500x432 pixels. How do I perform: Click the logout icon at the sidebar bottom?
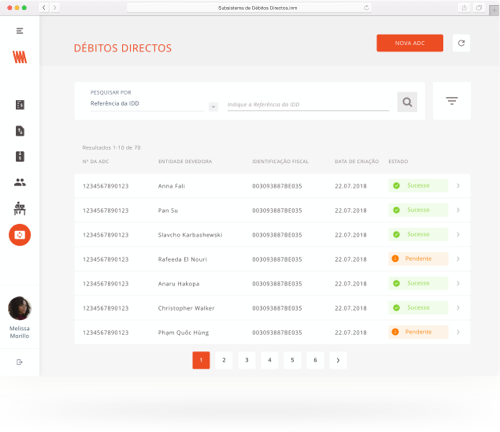(19, 362)
